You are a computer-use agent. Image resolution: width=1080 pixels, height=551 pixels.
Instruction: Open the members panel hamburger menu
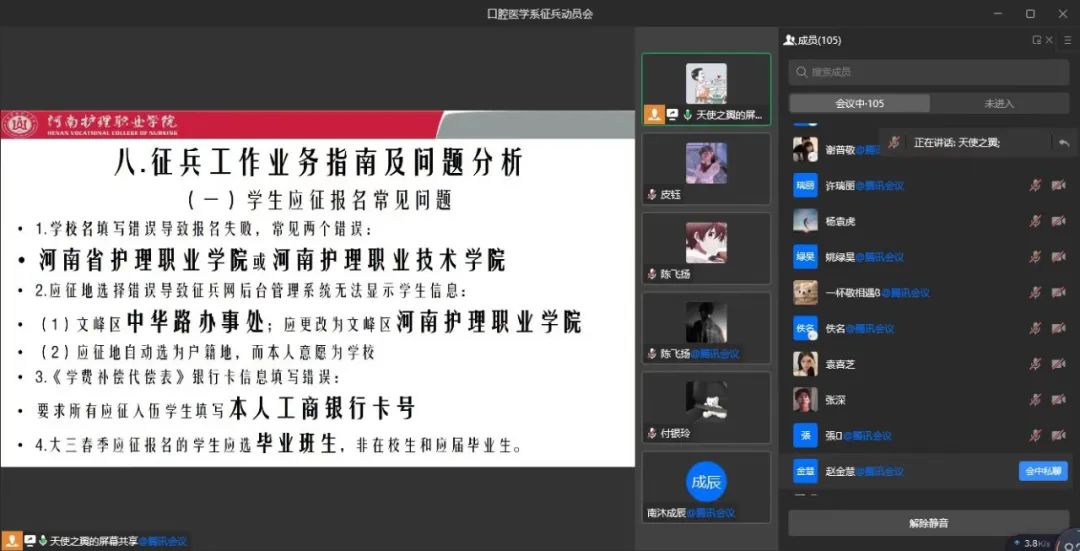point(1066,40)
